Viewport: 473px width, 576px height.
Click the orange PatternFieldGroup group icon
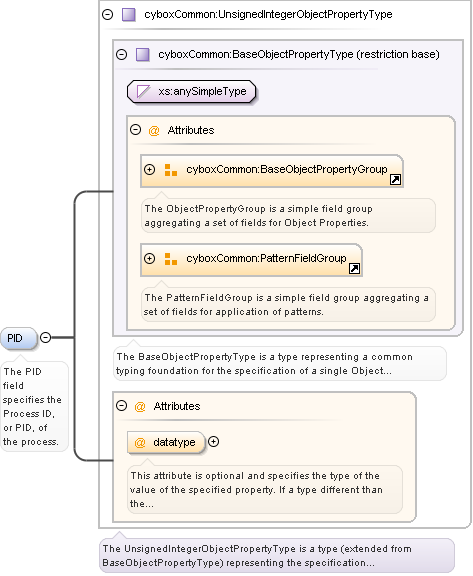point(171,259)
